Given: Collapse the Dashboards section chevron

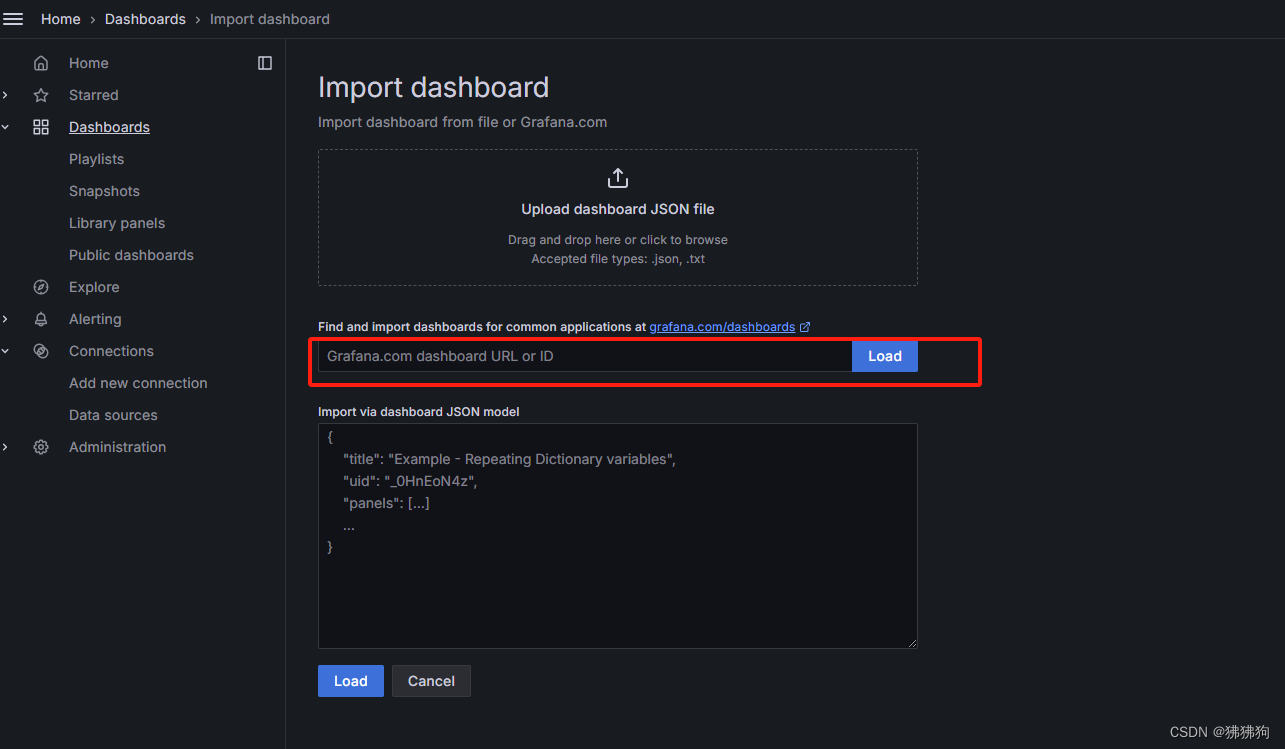Looking at the screenshot, I should click(6, 127).
